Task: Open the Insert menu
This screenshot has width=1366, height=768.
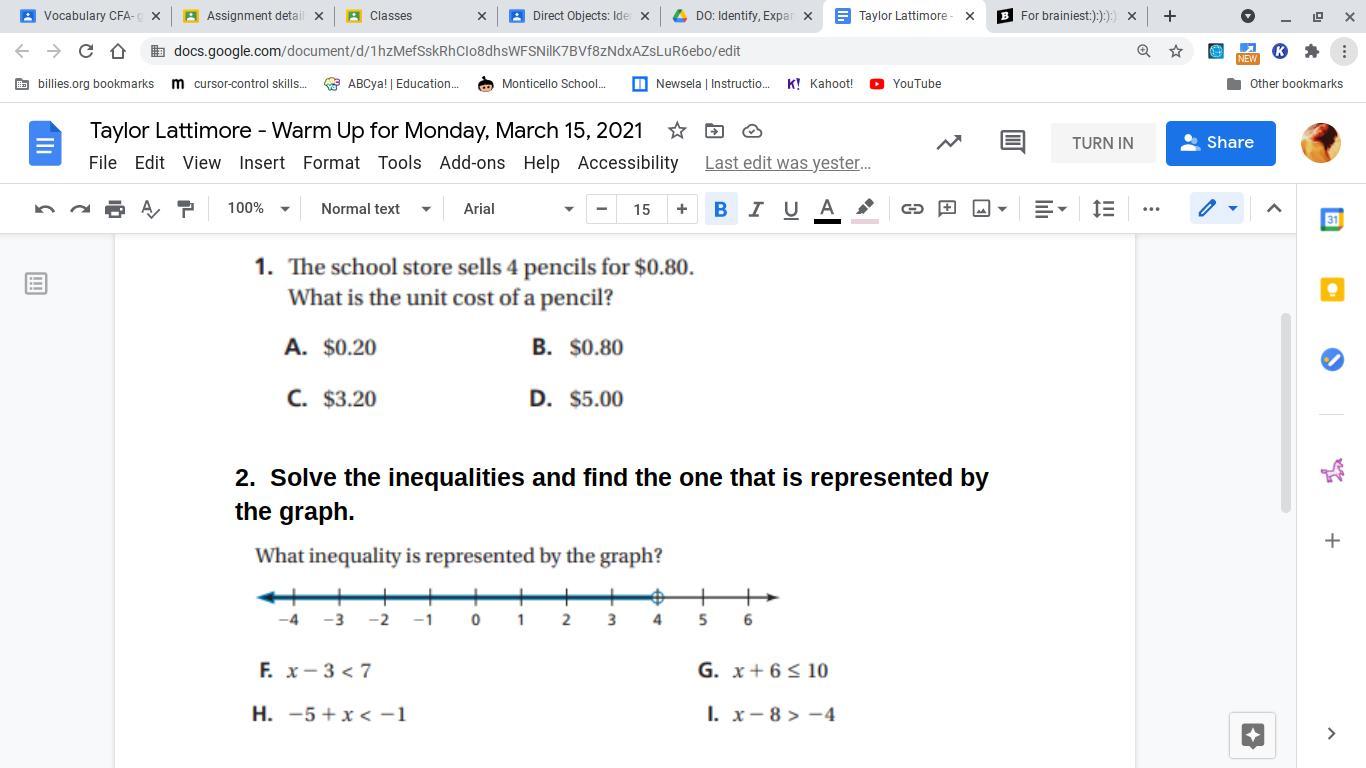Action: click(x=262, y=163)
